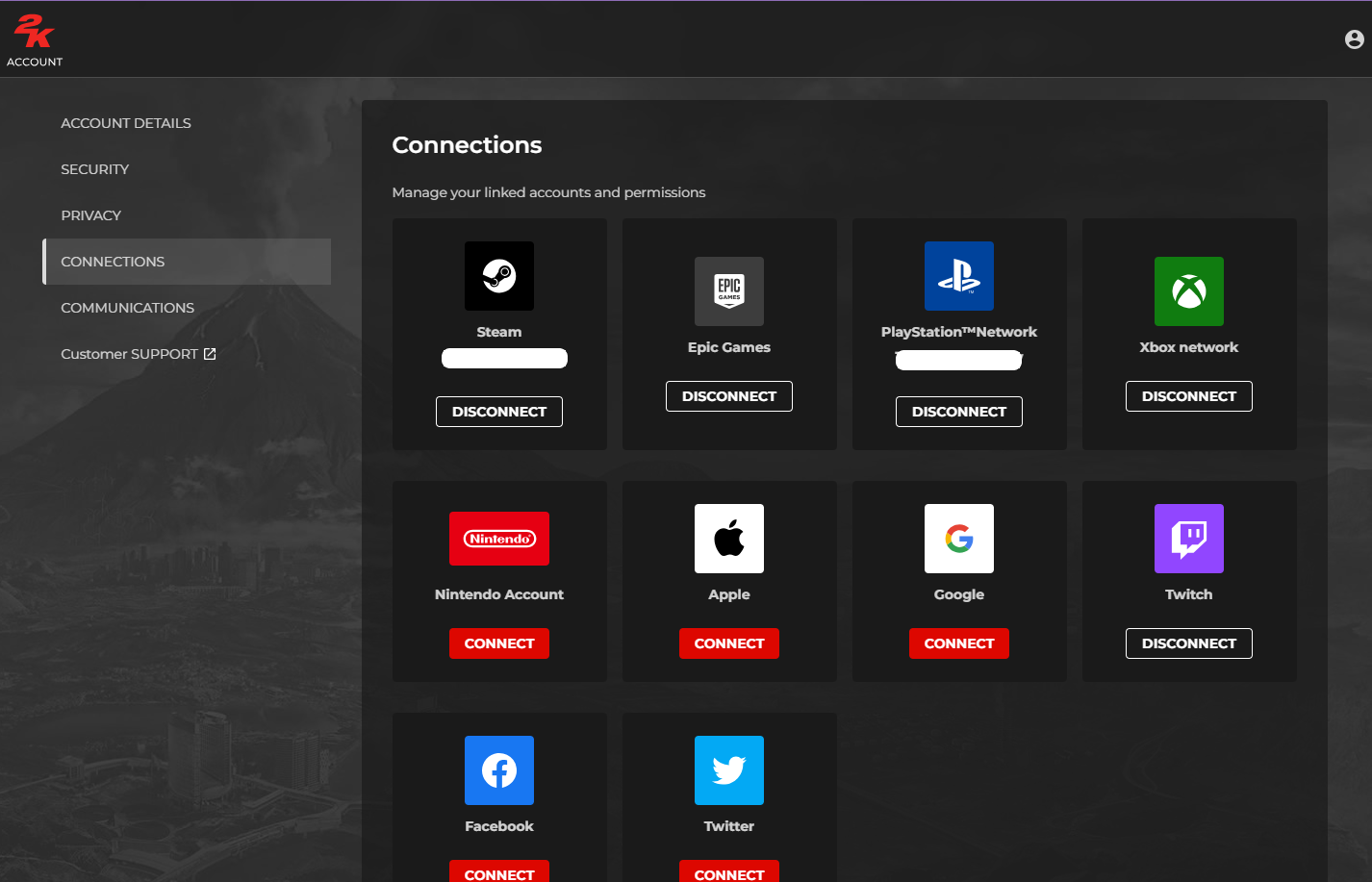Click the Epic Games logo icon
The image size is (1372, 882).
tap(728, 291)
